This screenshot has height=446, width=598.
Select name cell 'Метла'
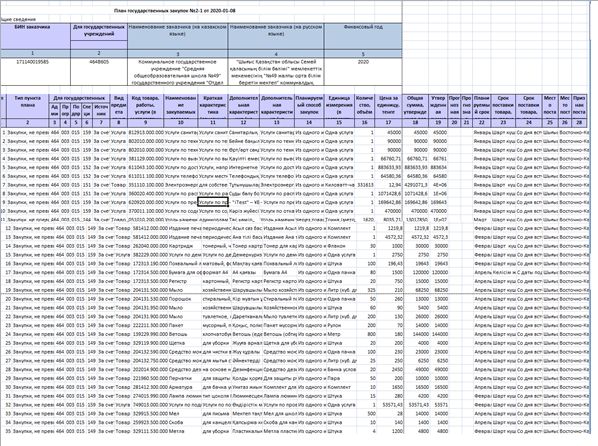click(x=185, y=431)
